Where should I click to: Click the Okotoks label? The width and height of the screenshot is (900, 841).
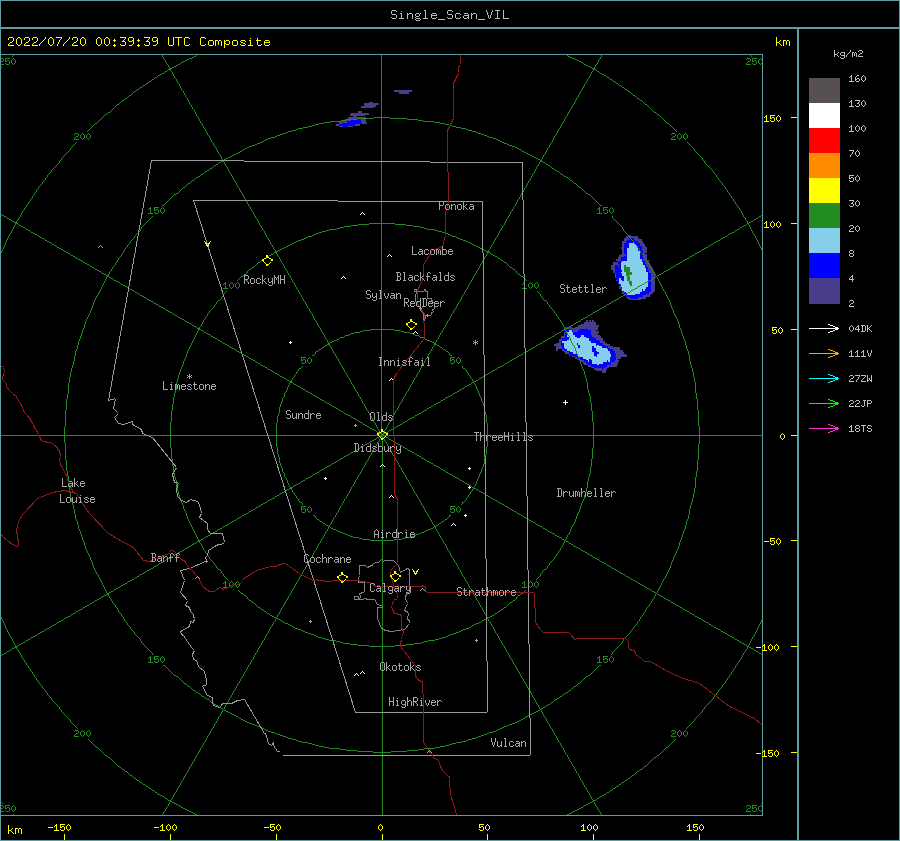400,667
